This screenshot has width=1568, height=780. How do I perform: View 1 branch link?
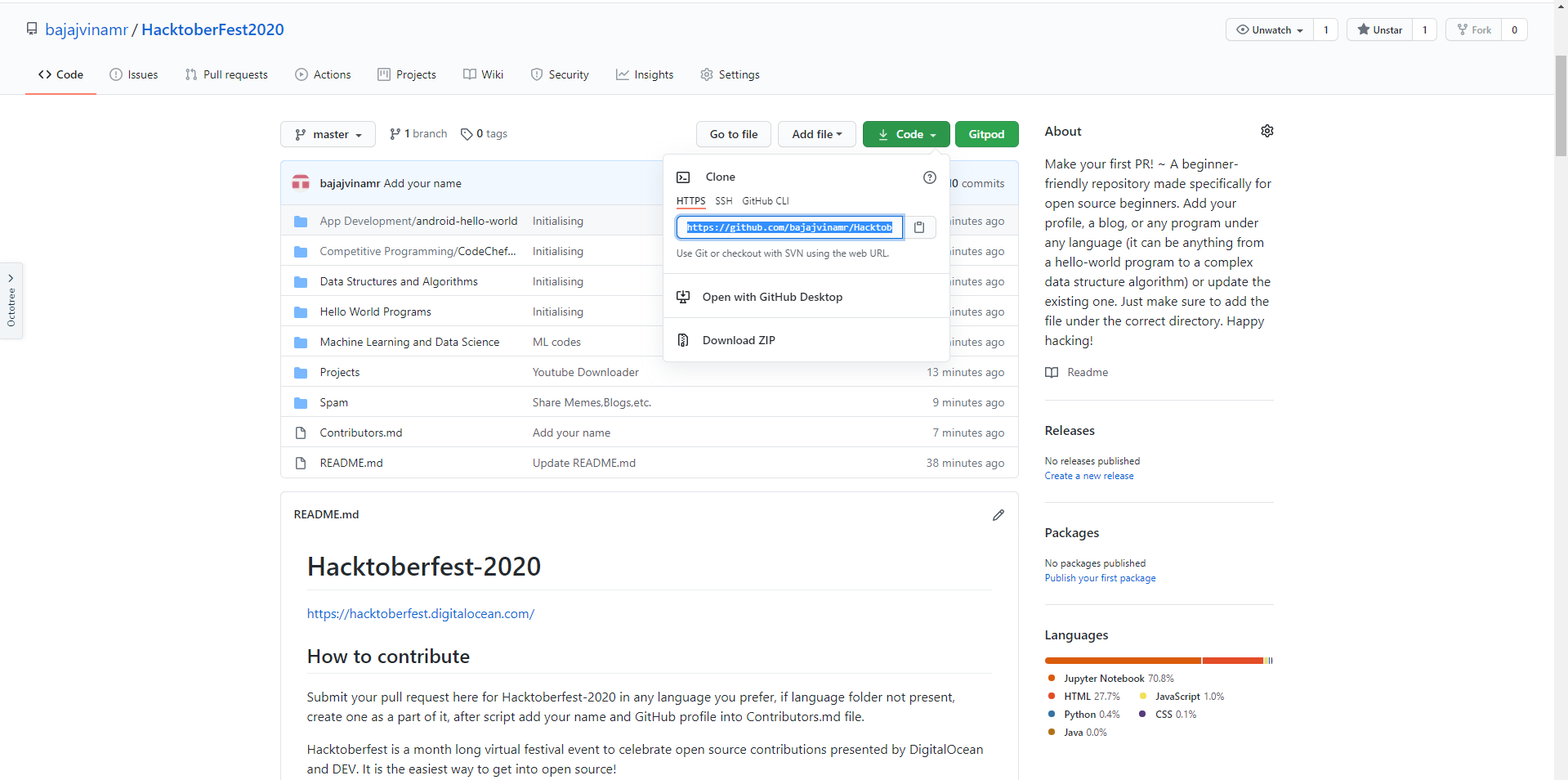click(418, 134)
